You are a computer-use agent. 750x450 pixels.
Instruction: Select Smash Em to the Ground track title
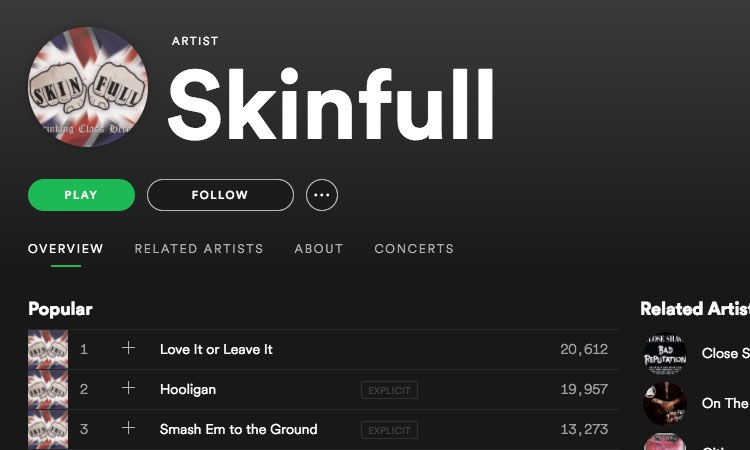pyautogui.click(x=238, y=429)
